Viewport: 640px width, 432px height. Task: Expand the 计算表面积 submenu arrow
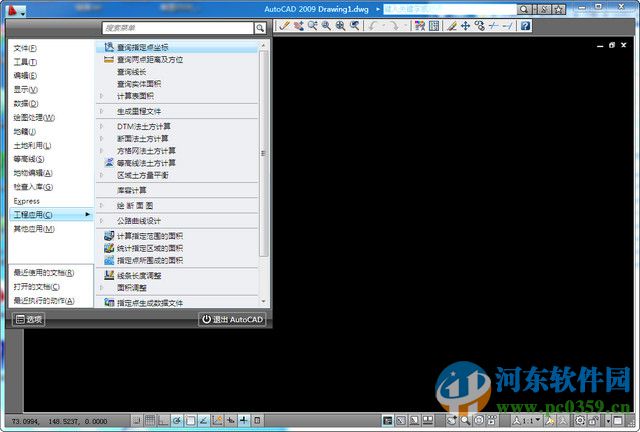101,96
